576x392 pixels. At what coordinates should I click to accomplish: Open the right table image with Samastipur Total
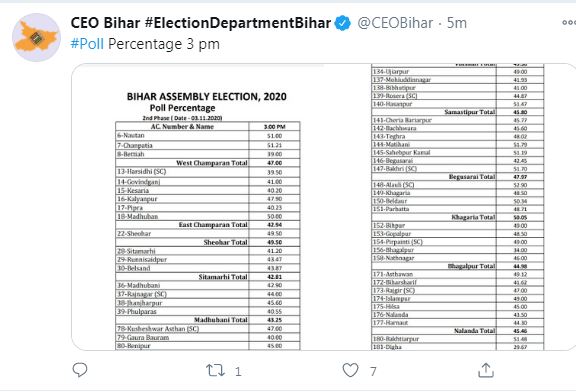[458, 207]
